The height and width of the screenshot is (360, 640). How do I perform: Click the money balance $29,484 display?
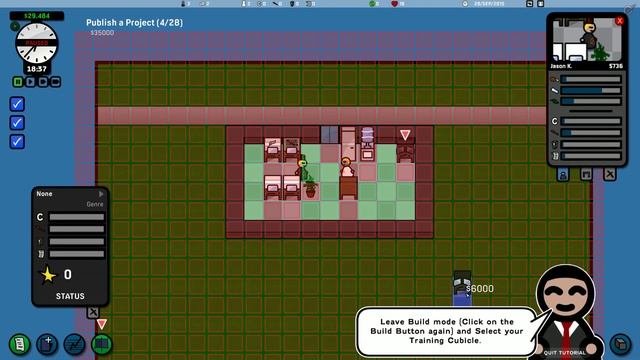[x=37, y=16]
